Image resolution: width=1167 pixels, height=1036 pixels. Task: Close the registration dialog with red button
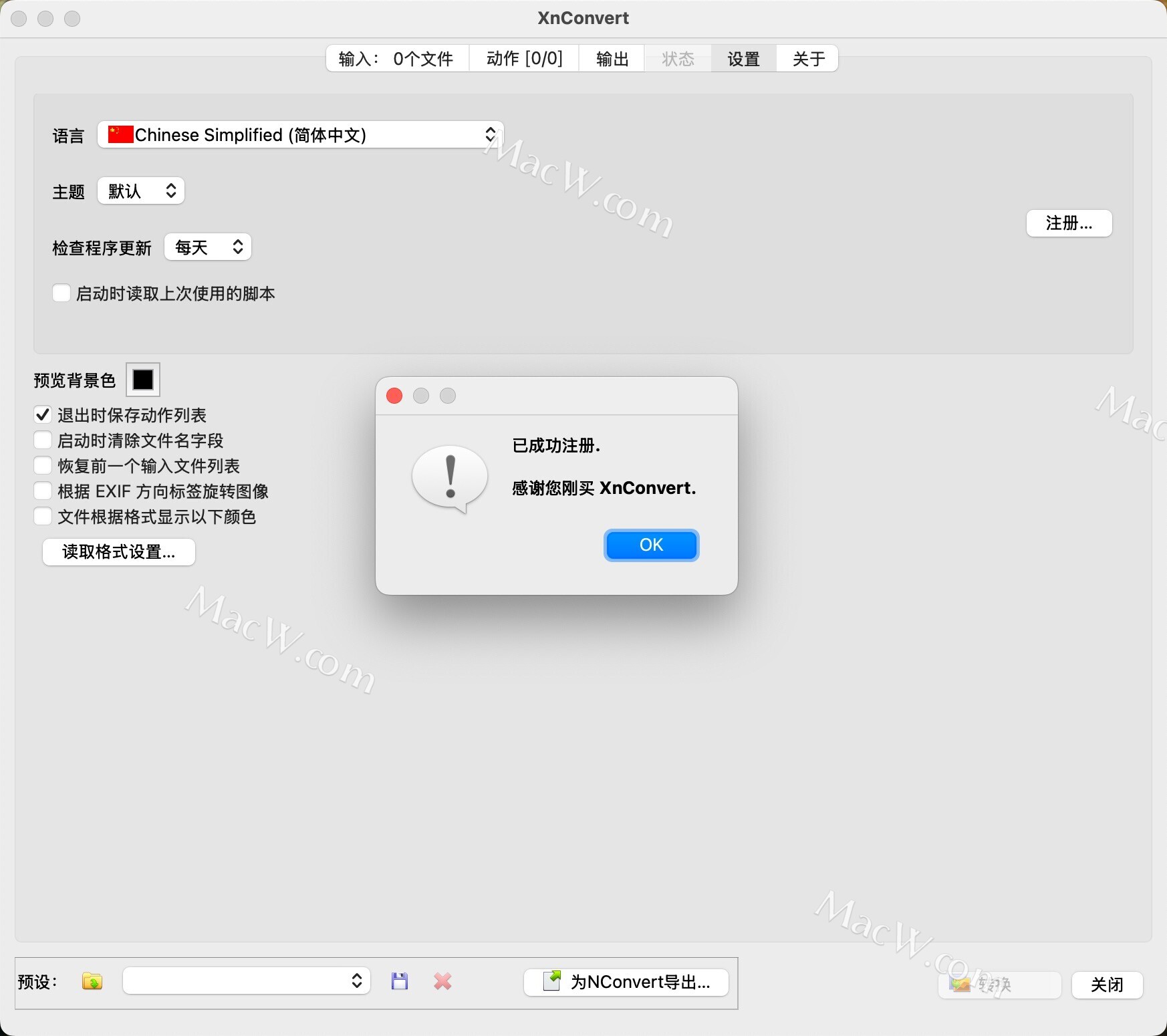[394, 396]
